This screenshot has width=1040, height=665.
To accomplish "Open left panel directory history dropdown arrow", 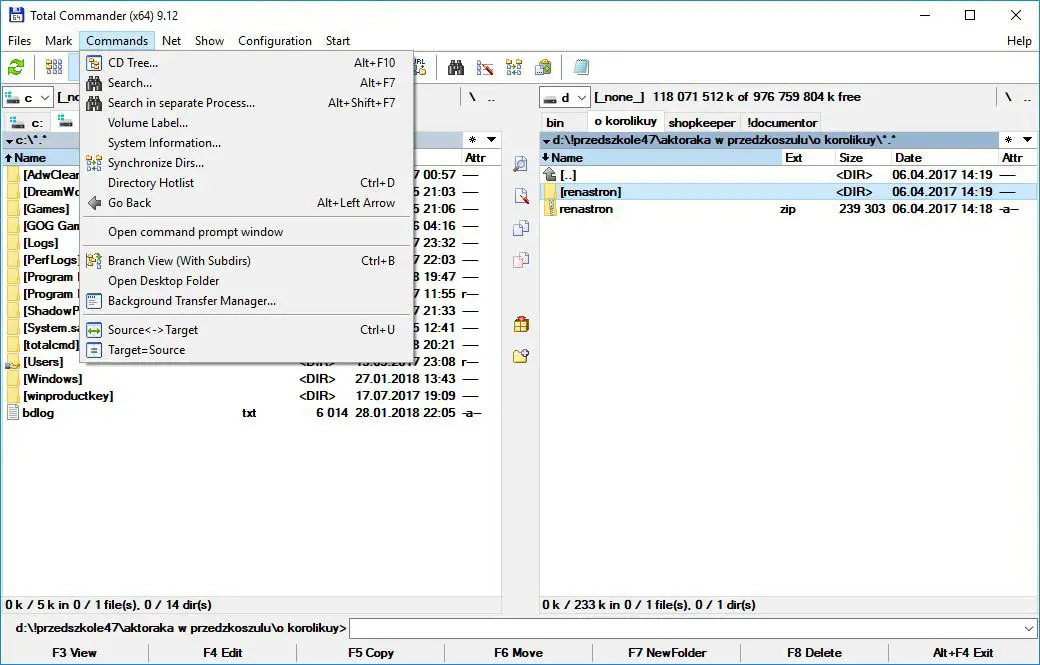I will pos(491,140).
